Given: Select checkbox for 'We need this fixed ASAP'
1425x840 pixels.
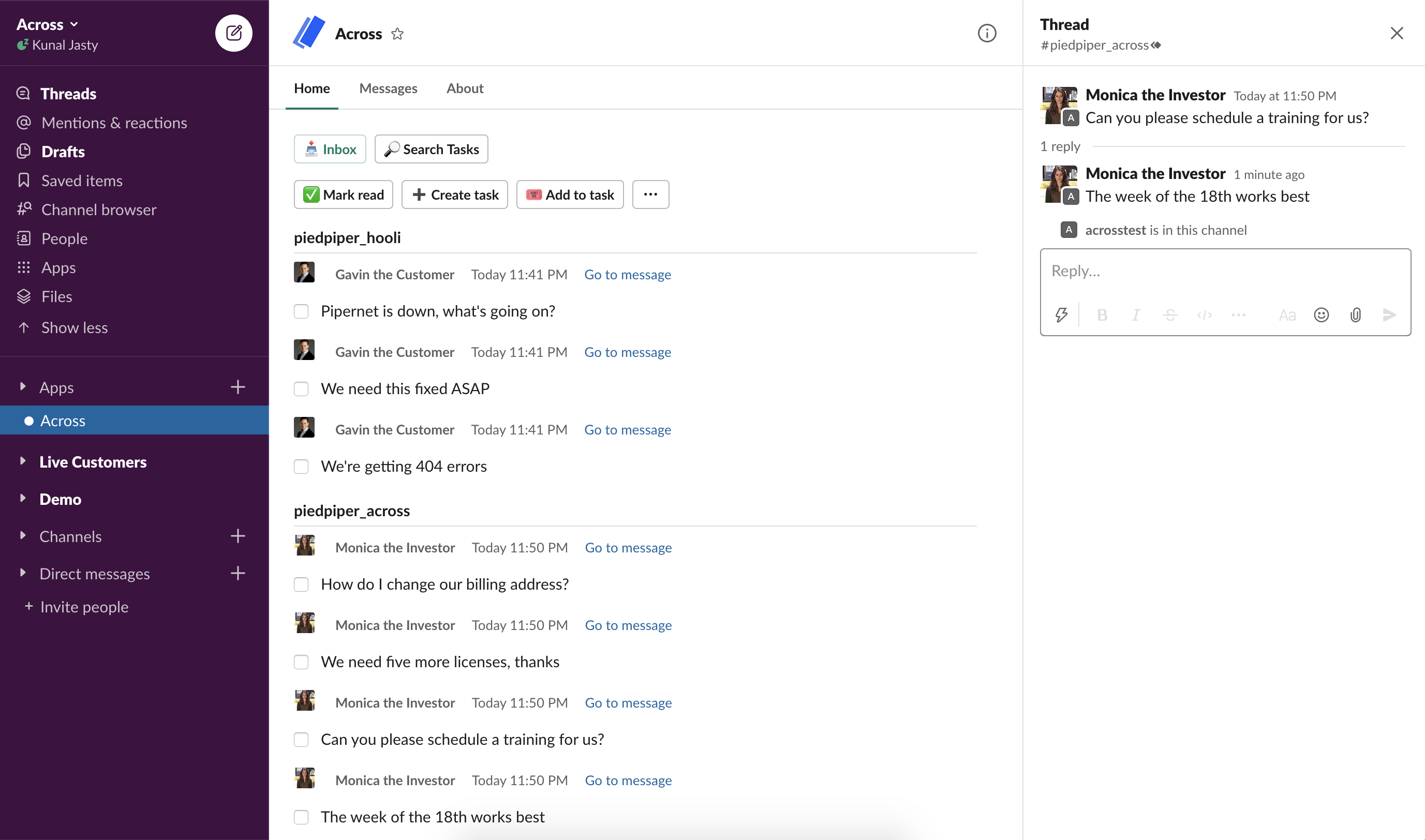Looking at the screenshot, I should click(301, 389).
